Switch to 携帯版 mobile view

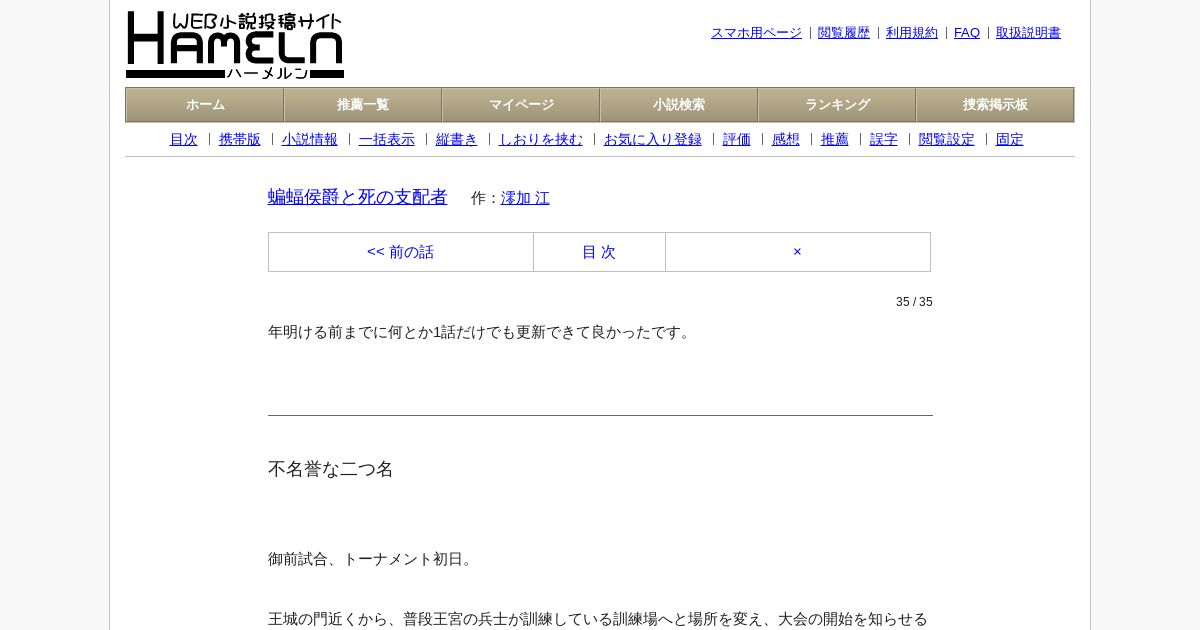[x=240, y=140]
